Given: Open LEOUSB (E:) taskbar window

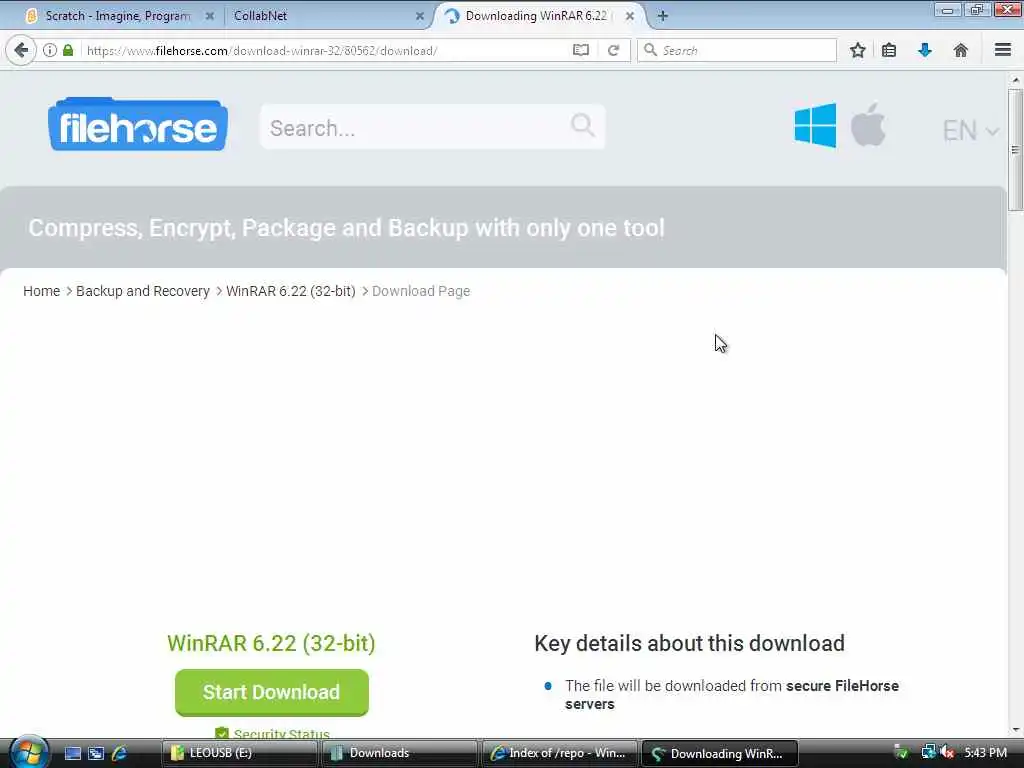Looking at the screenshot, I should [x=239, y=753].
